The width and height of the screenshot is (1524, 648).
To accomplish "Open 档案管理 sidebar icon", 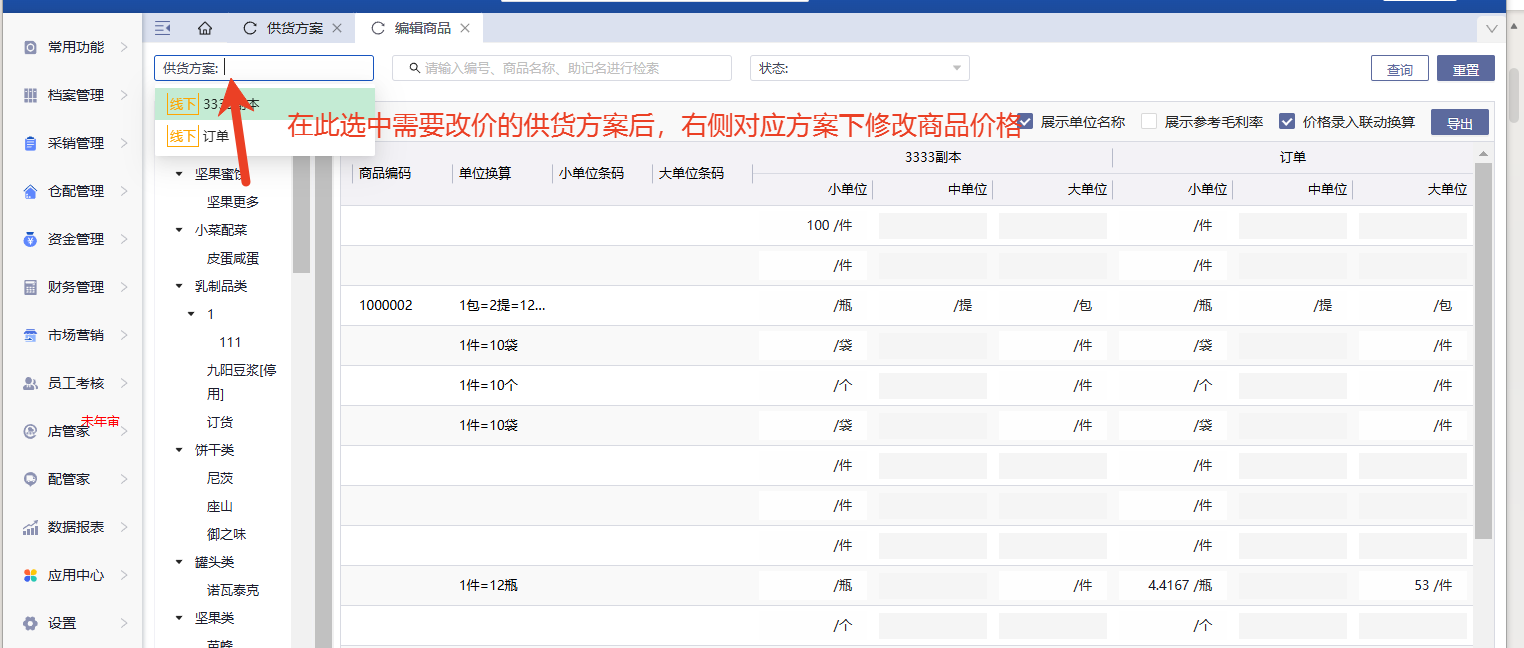I will [30, 95].
